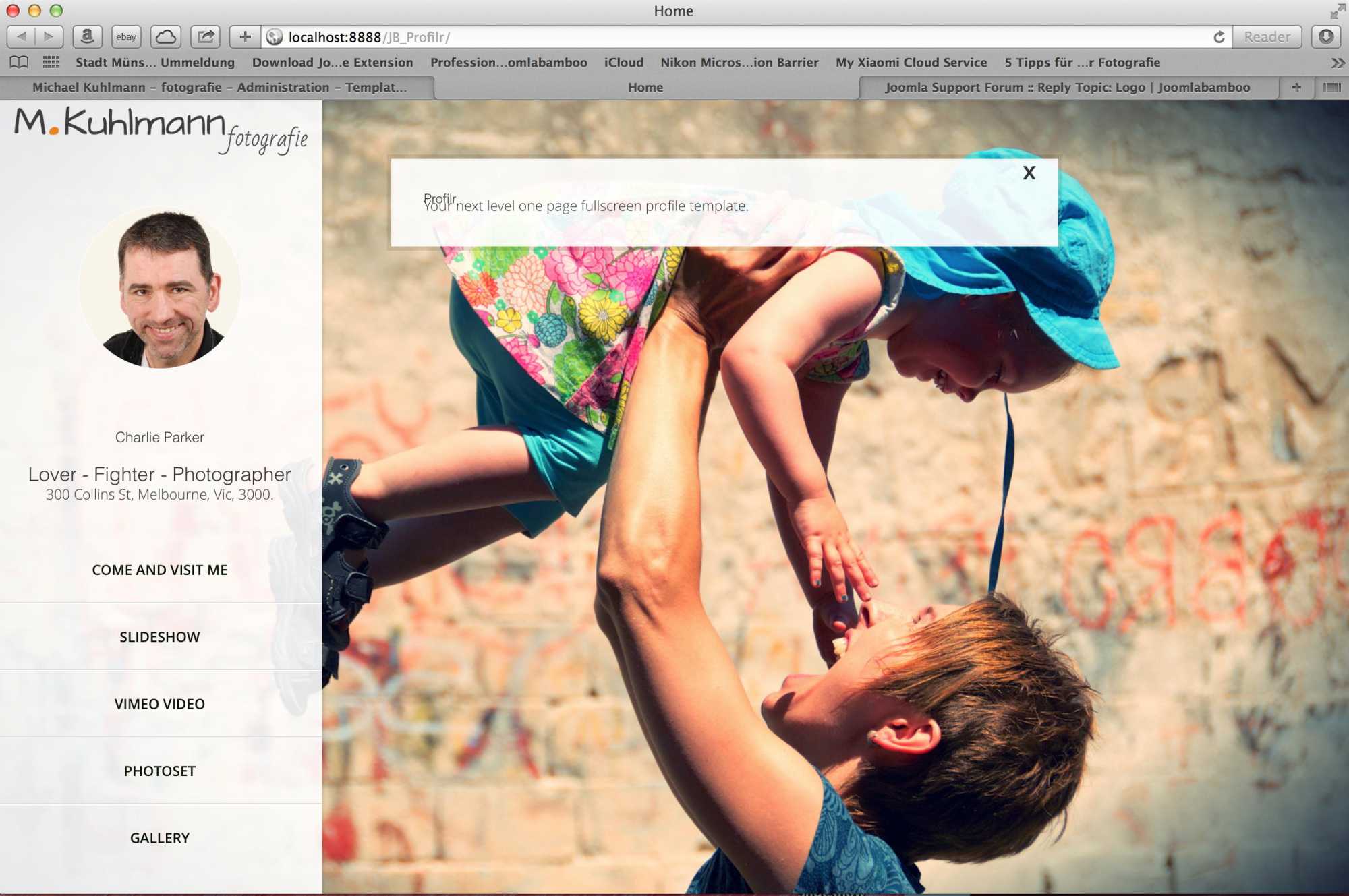Show Downloads button in toolbar
Viewport: 1349px width, 896px height.
pyautogui.click(x=1326, y=36)
